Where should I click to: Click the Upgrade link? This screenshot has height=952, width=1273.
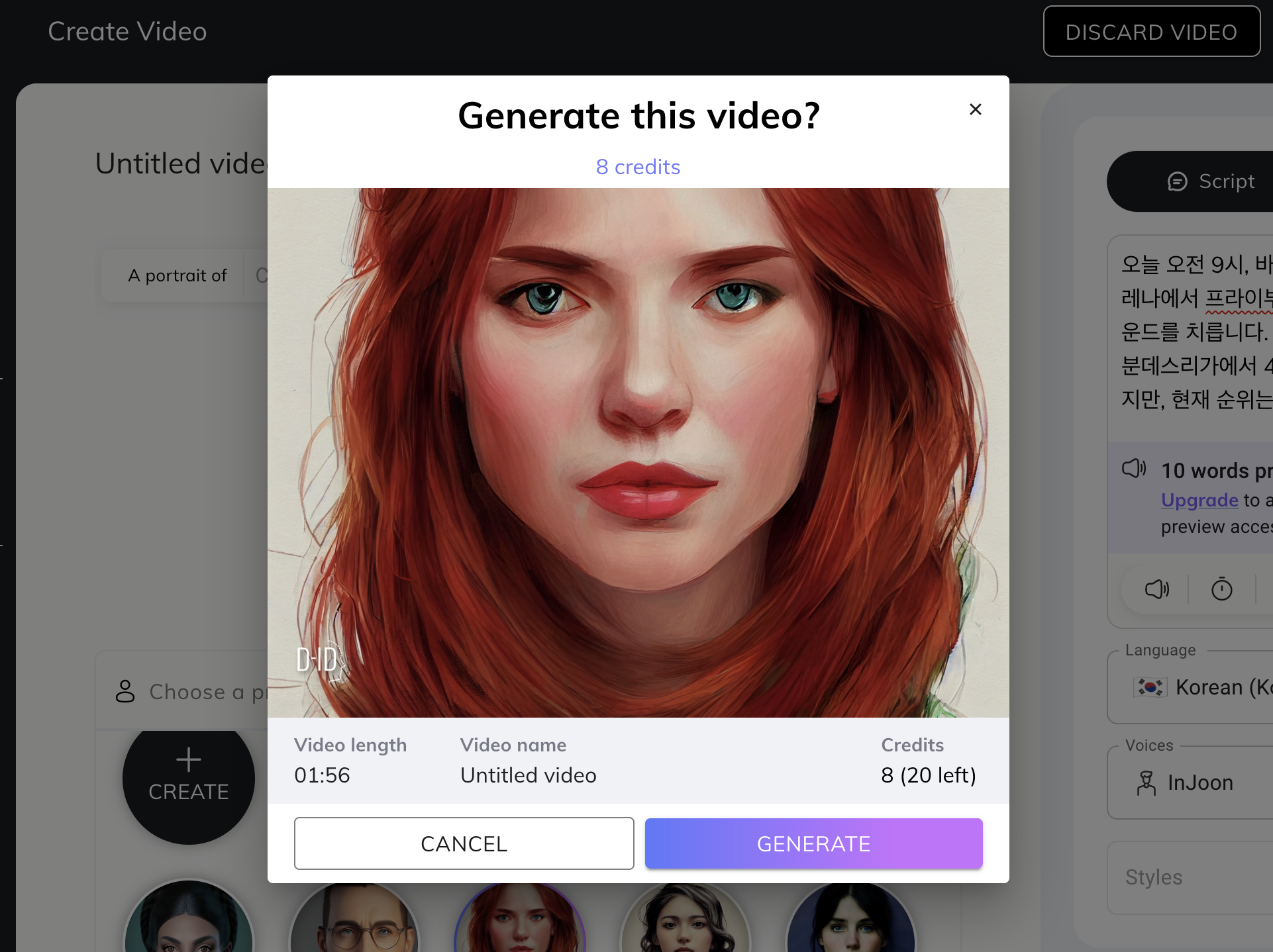click(x=1199, y=500)
